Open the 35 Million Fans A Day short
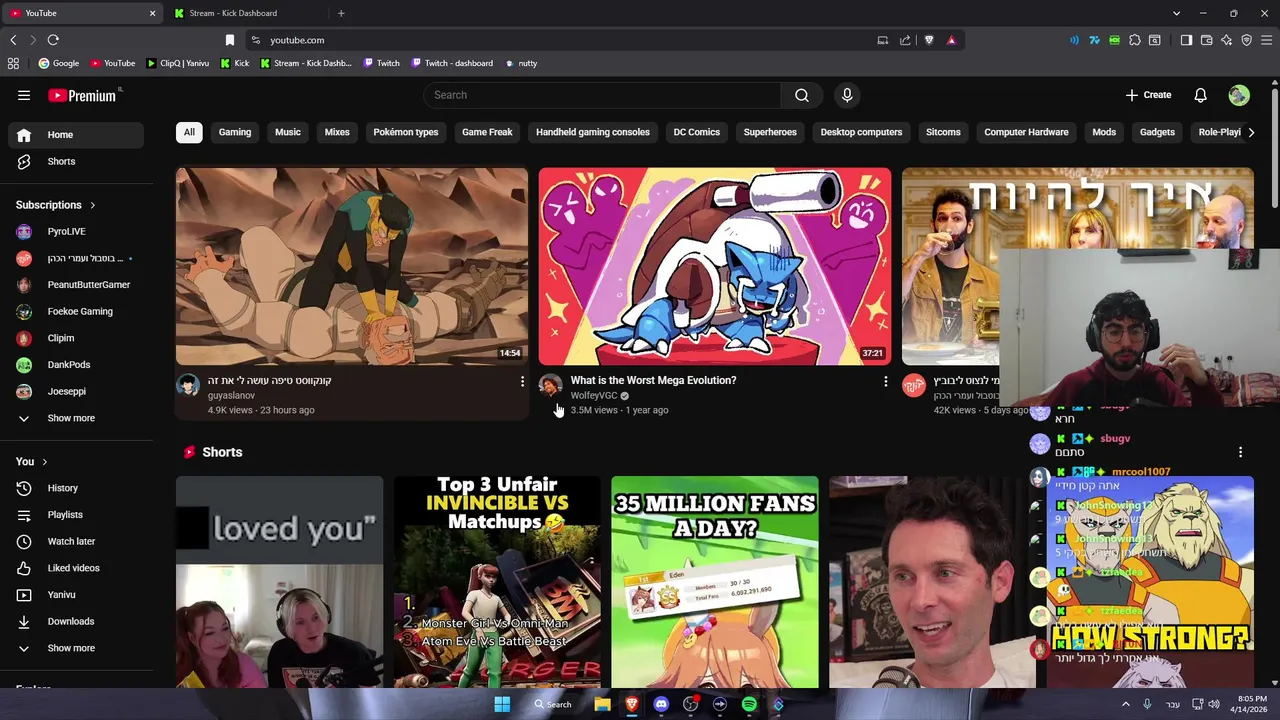Screen dimensions: 1280x720 click(715, 582)
